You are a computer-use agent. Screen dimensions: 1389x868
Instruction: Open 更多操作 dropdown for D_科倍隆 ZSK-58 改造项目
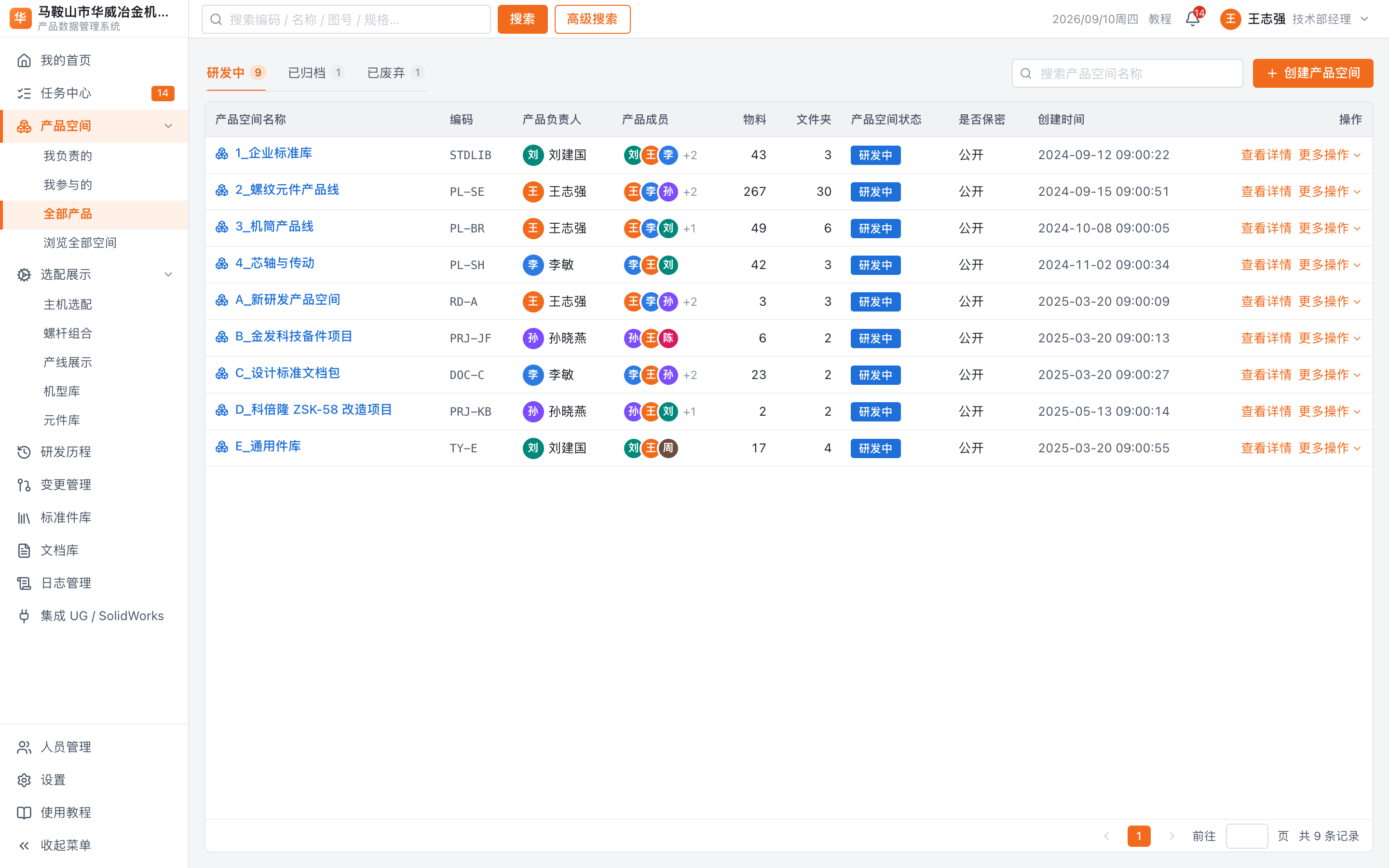pos(1329,412)
